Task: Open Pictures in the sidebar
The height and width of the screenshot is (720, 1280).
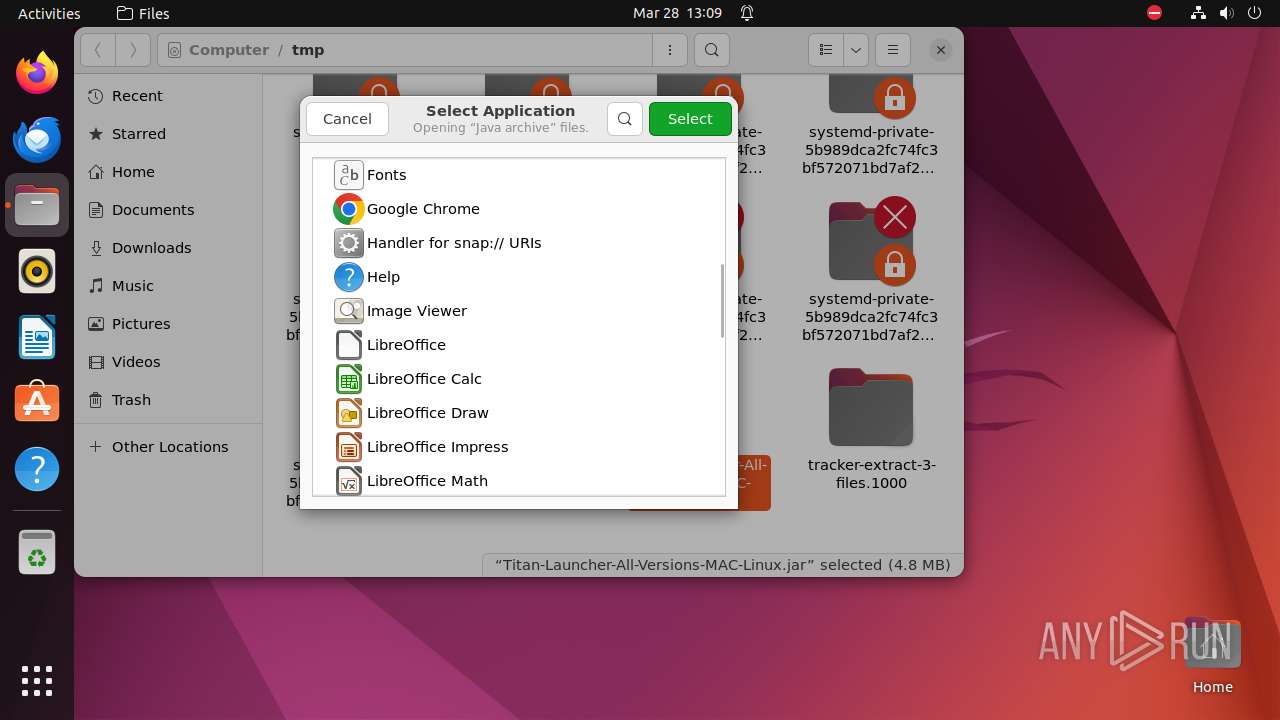Action: (168, 324)
